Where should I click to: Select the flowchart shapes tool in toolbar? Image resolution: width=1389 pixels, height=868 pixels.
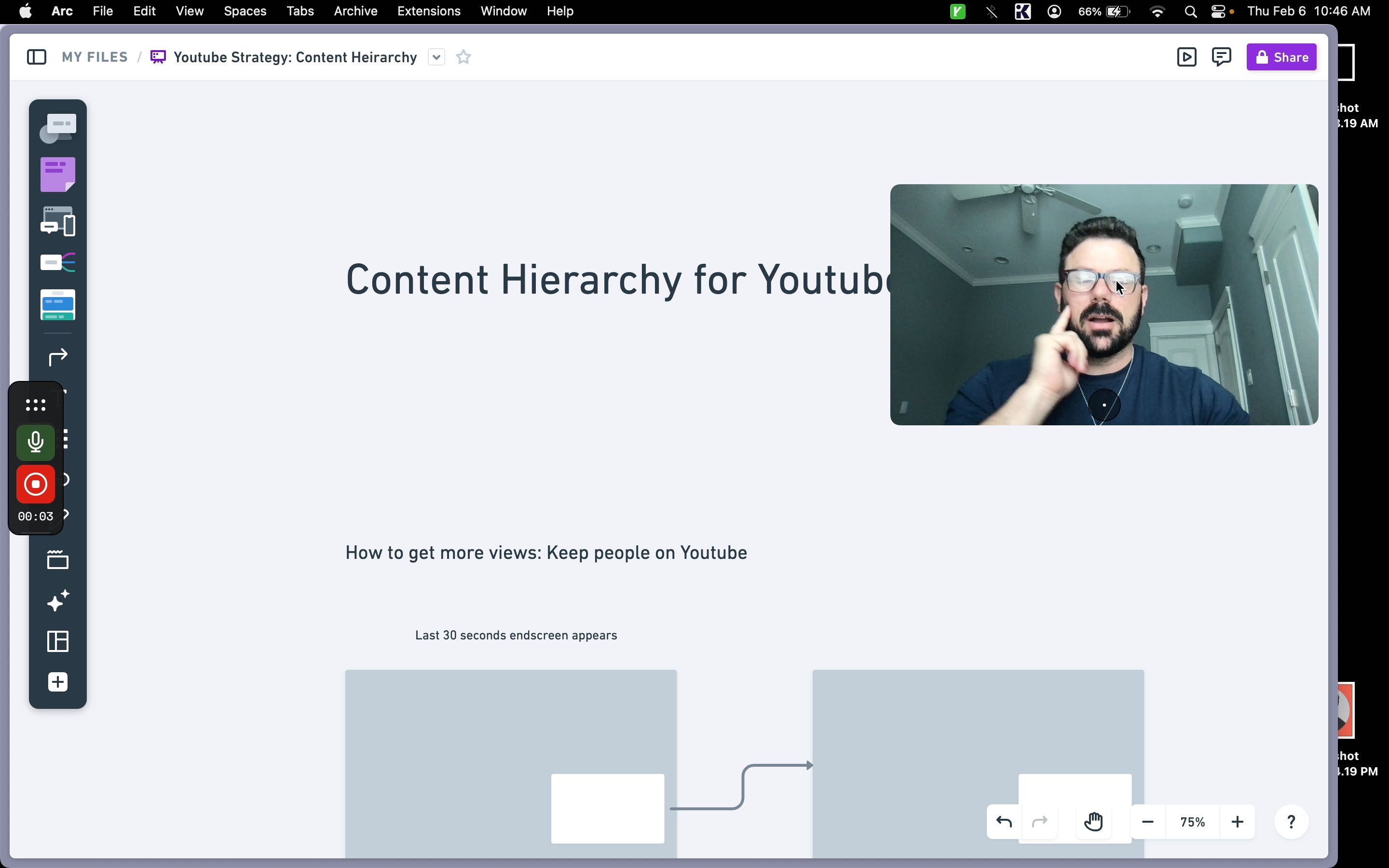click(x=58, y=127)
